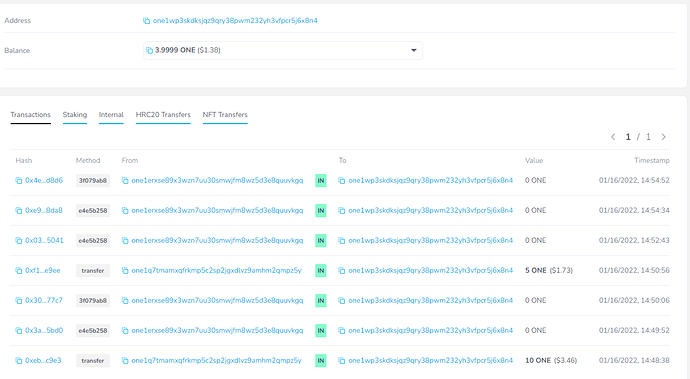
Task: Open transaction 0x4e...d8d6
Action: click(44, 180)
